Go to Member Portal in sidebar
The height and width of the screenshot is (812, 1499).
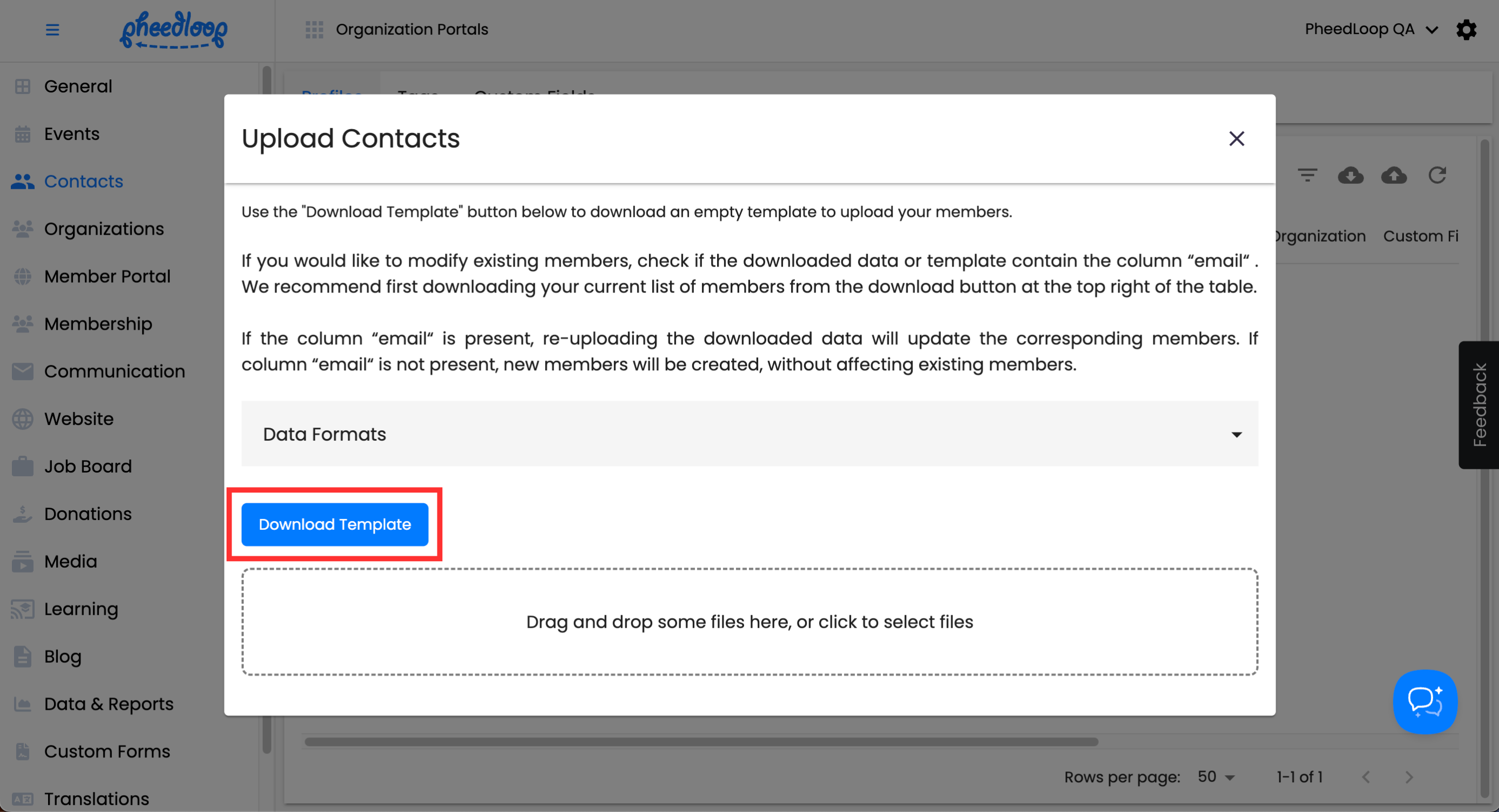pyautogui.click(x=107, y=276)
